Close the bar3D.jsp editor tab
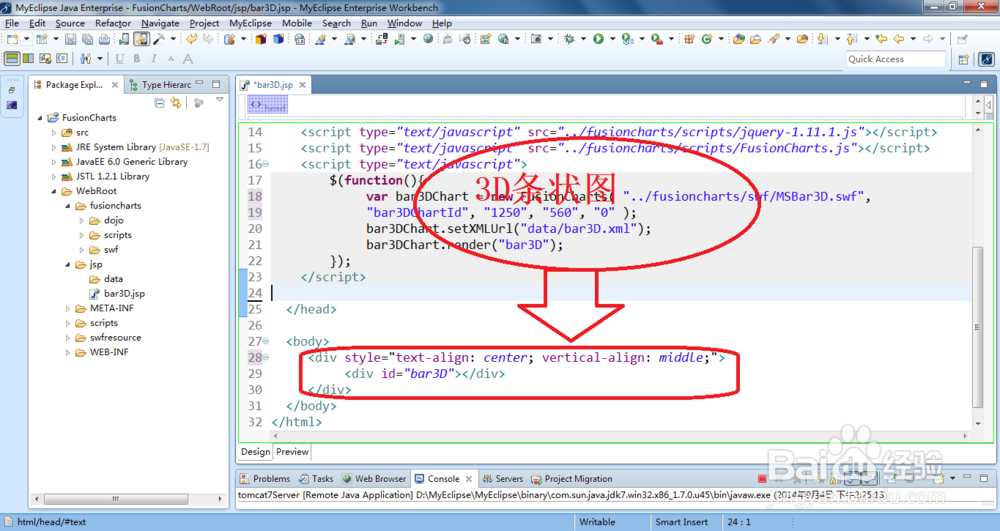The image size is (1000, 531). [302, 85]
